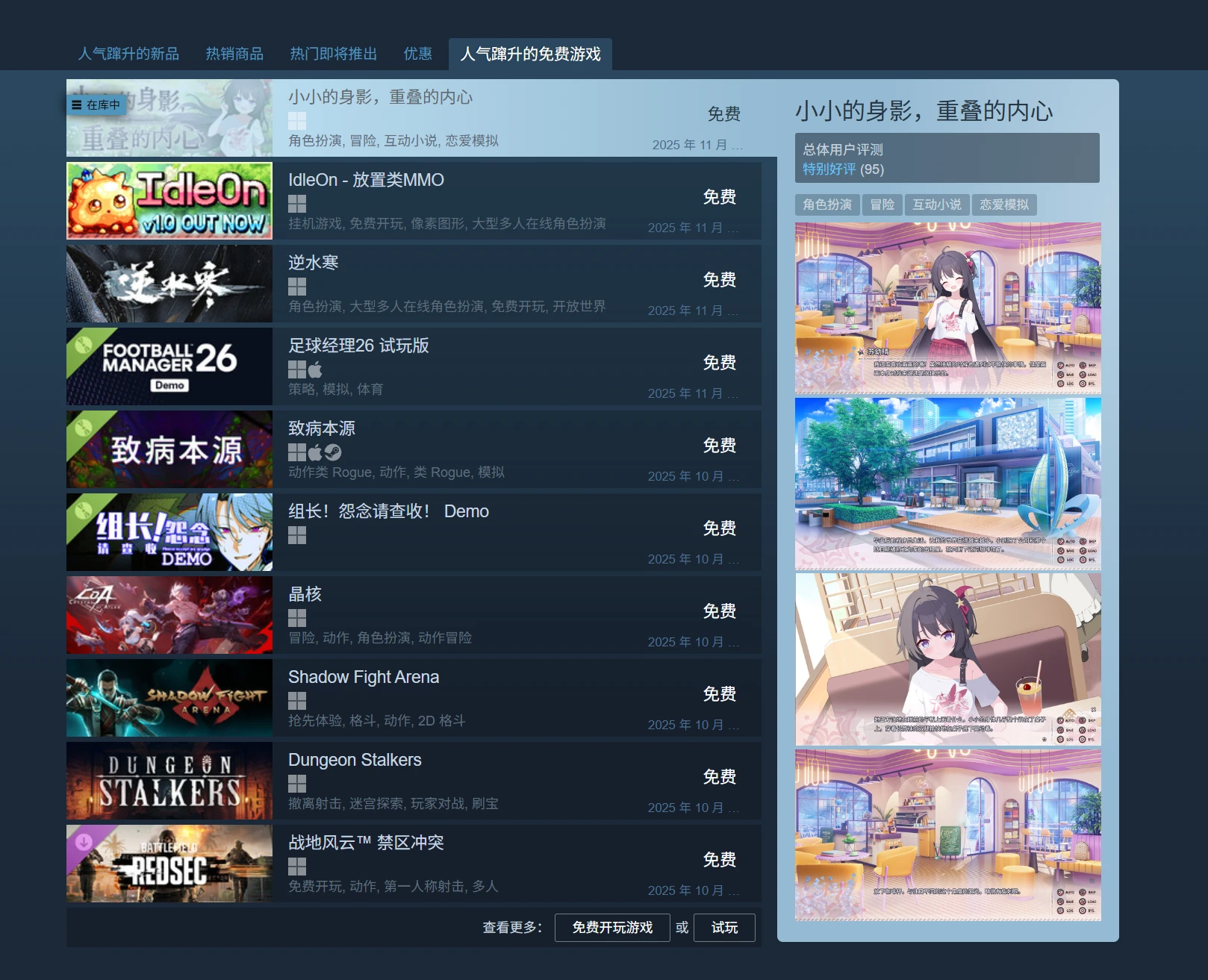Click the Windows icon under 致病本源
This screenshot has width=1208, height=980.
coord(297,452)
